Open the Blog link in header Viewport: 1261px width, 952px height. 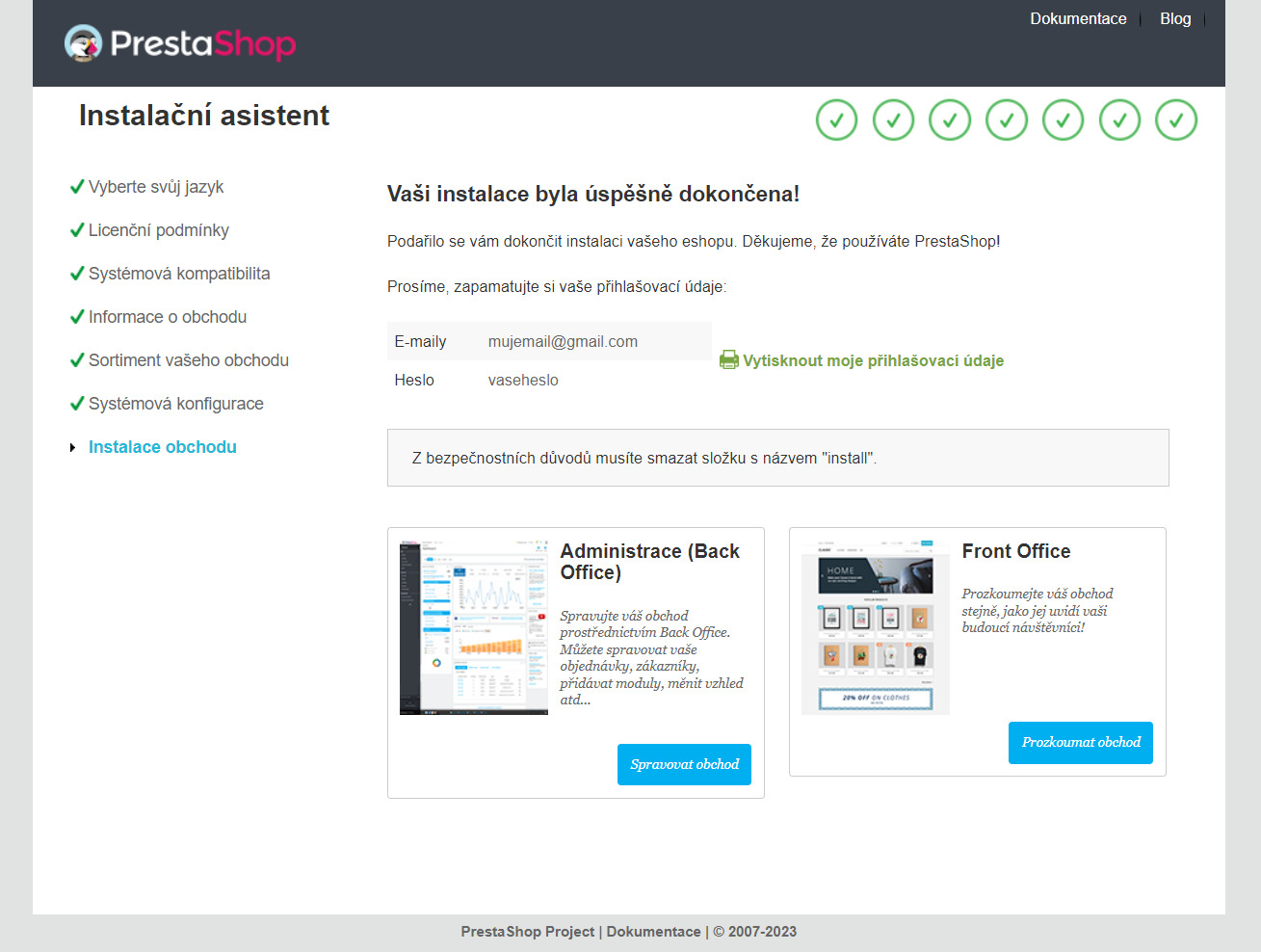pyautogui.click(x=1175, y=18)
